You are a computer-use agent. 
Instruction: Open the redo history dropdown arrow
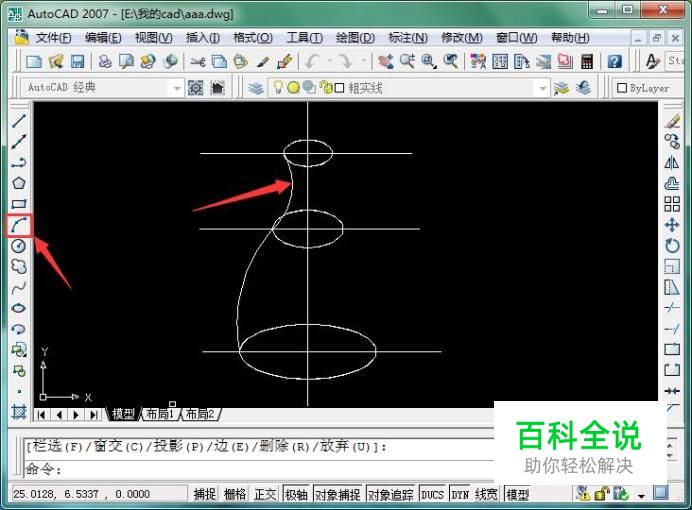click(x=364, y=61)
